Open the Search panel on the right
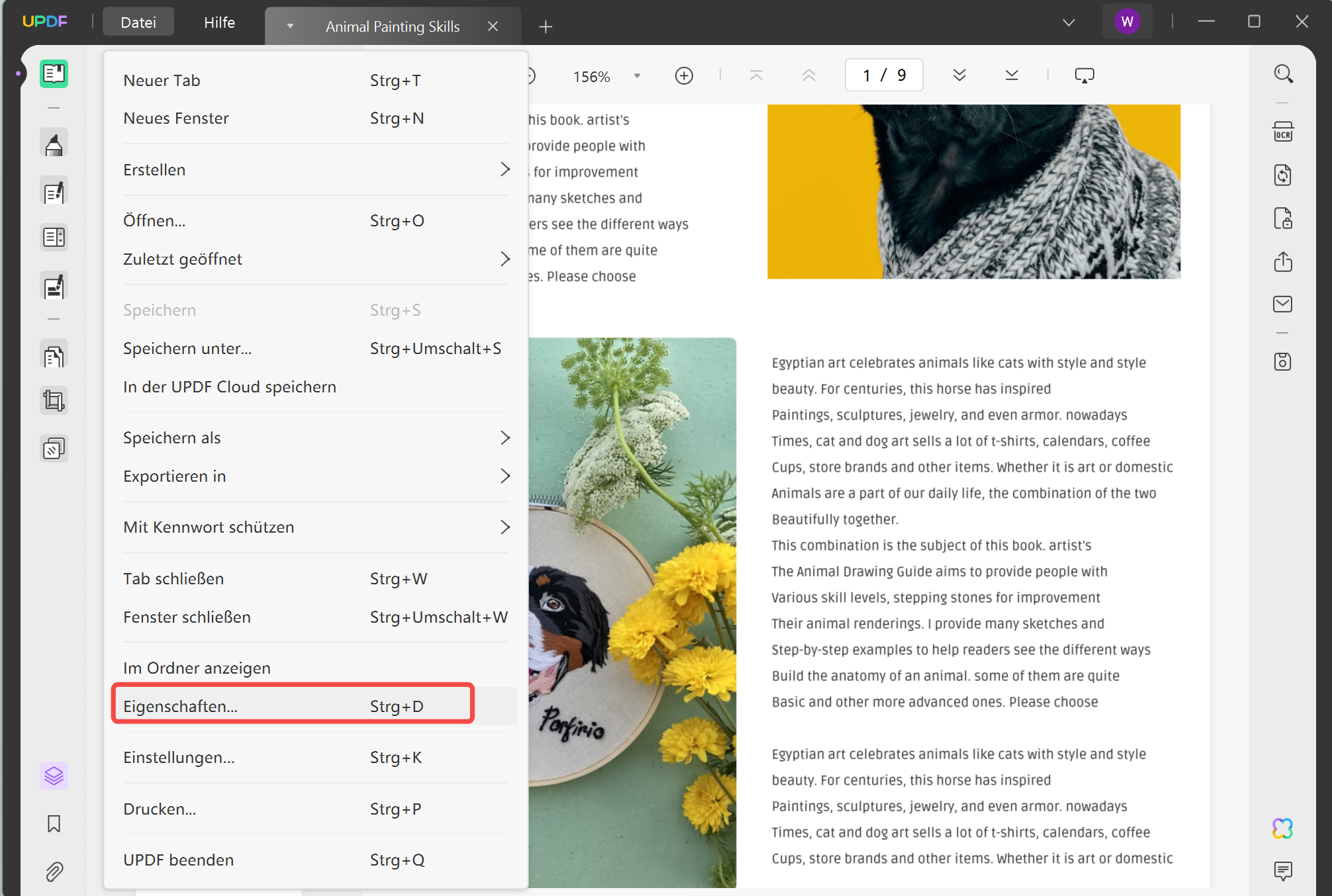Viewport: 1332px width, 896px height. coord(1283,73)
